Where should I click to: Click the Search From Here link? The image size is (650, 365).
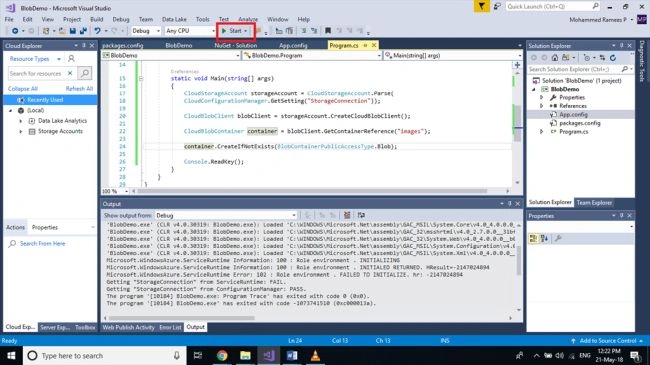point(42,243)
